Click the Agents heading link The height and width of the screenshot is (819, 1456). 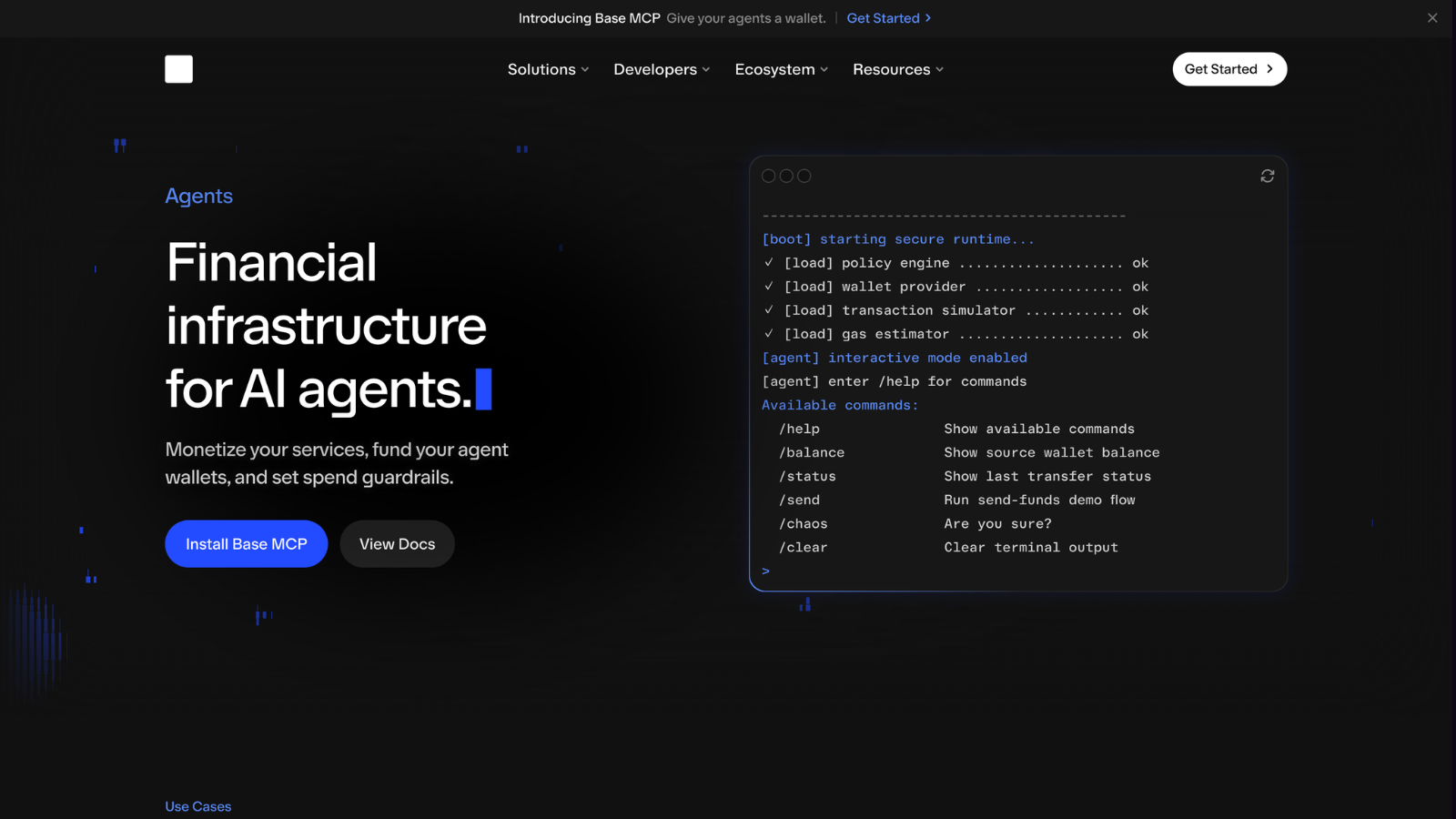[x=198, y=196]
